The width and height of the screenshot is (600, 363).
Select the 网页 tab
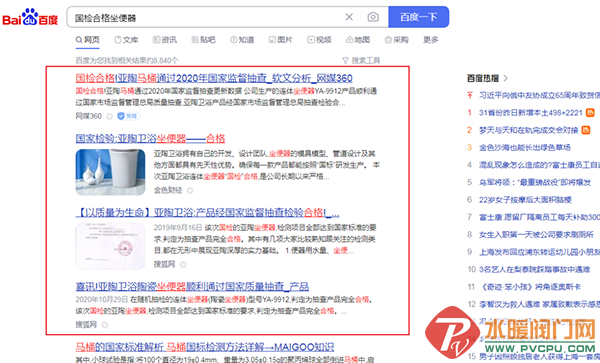88,39
